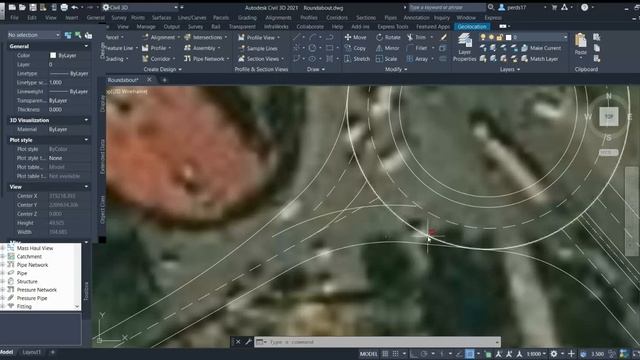This screenshot has height=360, width=640.
Task: Expand the Draw panel title
Action: tap(316, 69)
